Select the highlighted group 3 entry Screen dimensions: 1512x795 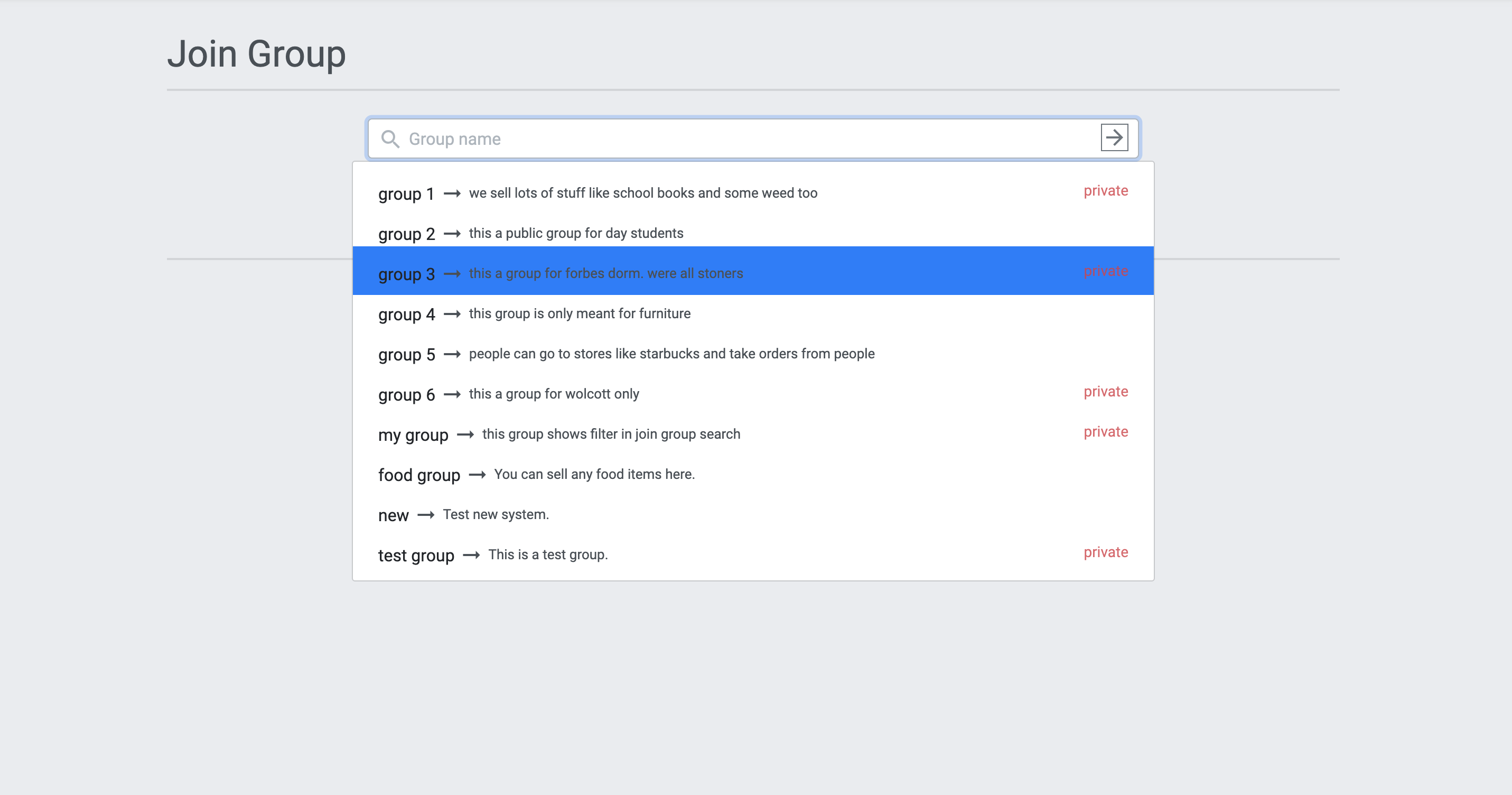(x=753, y=271)
